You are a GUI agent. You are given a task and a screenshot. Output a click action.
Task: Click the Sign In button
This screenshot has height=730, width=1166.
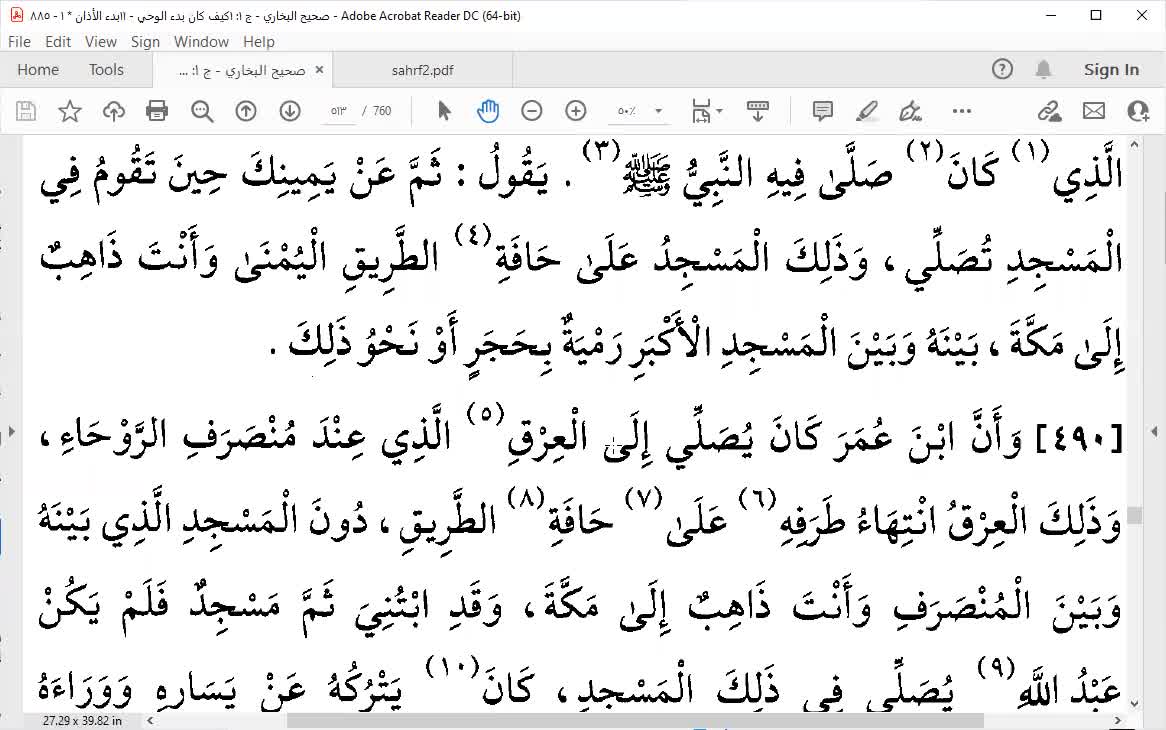click(1111, 70)
